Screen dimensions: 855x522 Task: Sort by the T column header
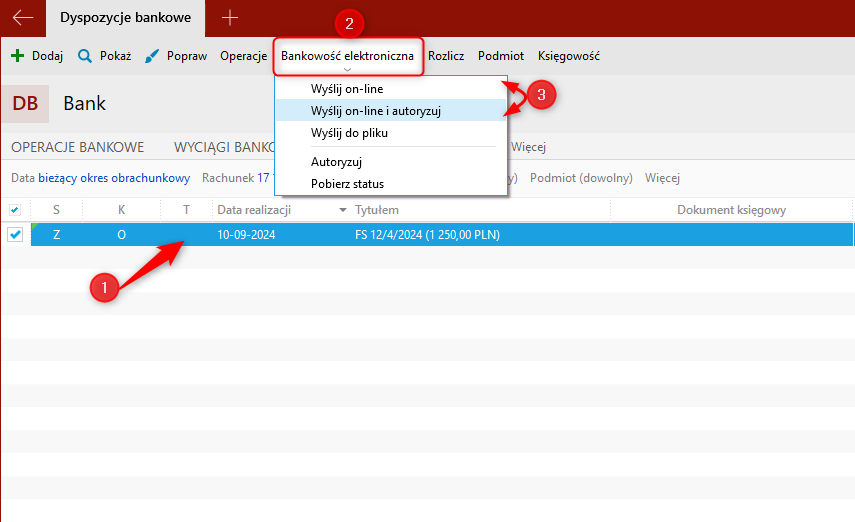(x=186, y=210)
